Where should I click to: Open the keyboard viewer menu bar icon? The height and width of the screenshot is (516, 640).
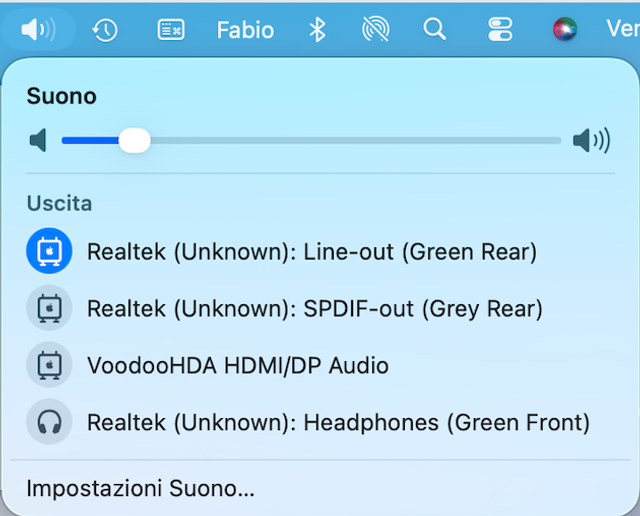coord(171,30)
